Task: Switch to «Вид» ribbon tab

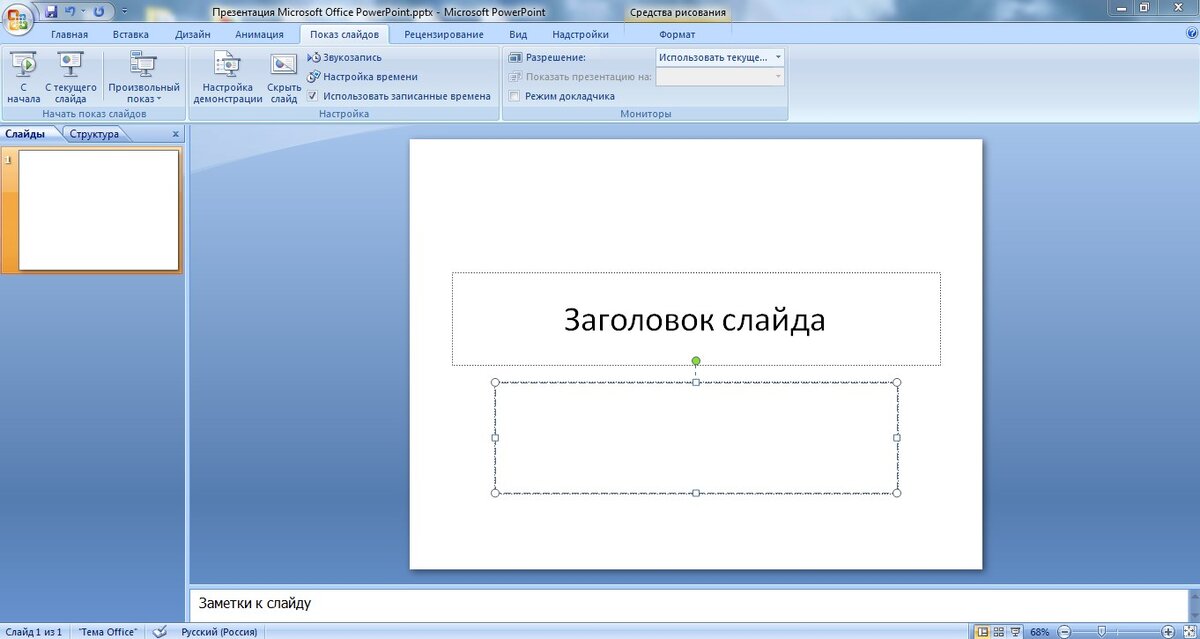Action: (x=518, y=34)
